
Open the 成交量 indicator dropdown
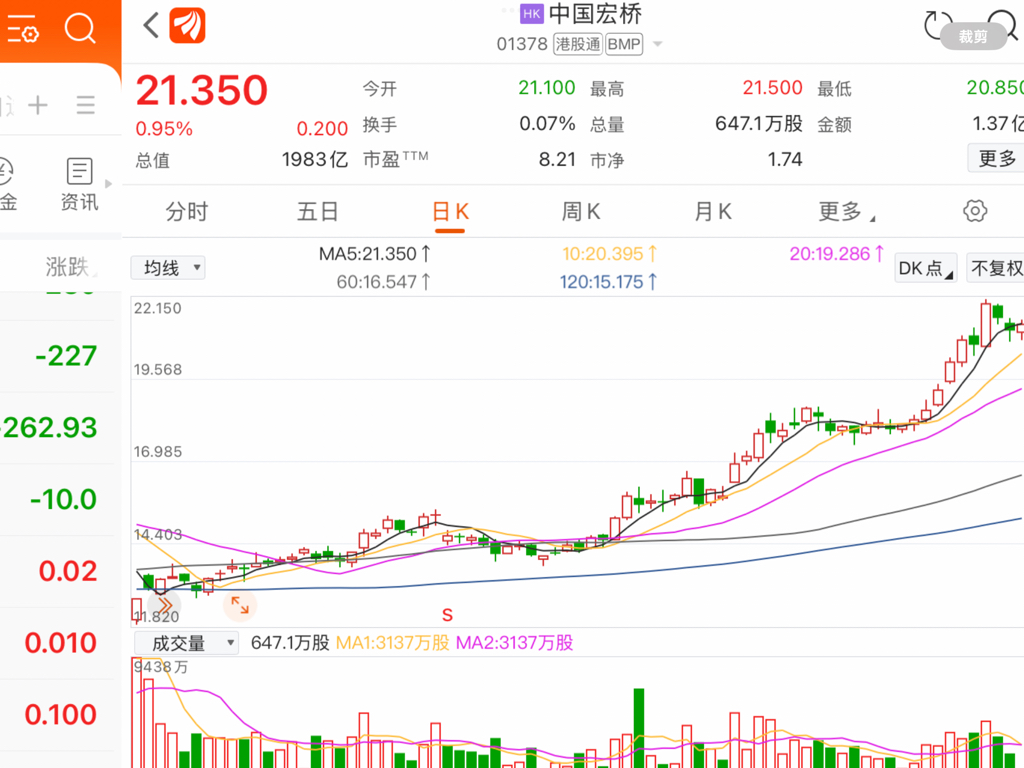[x=186, y=643]
